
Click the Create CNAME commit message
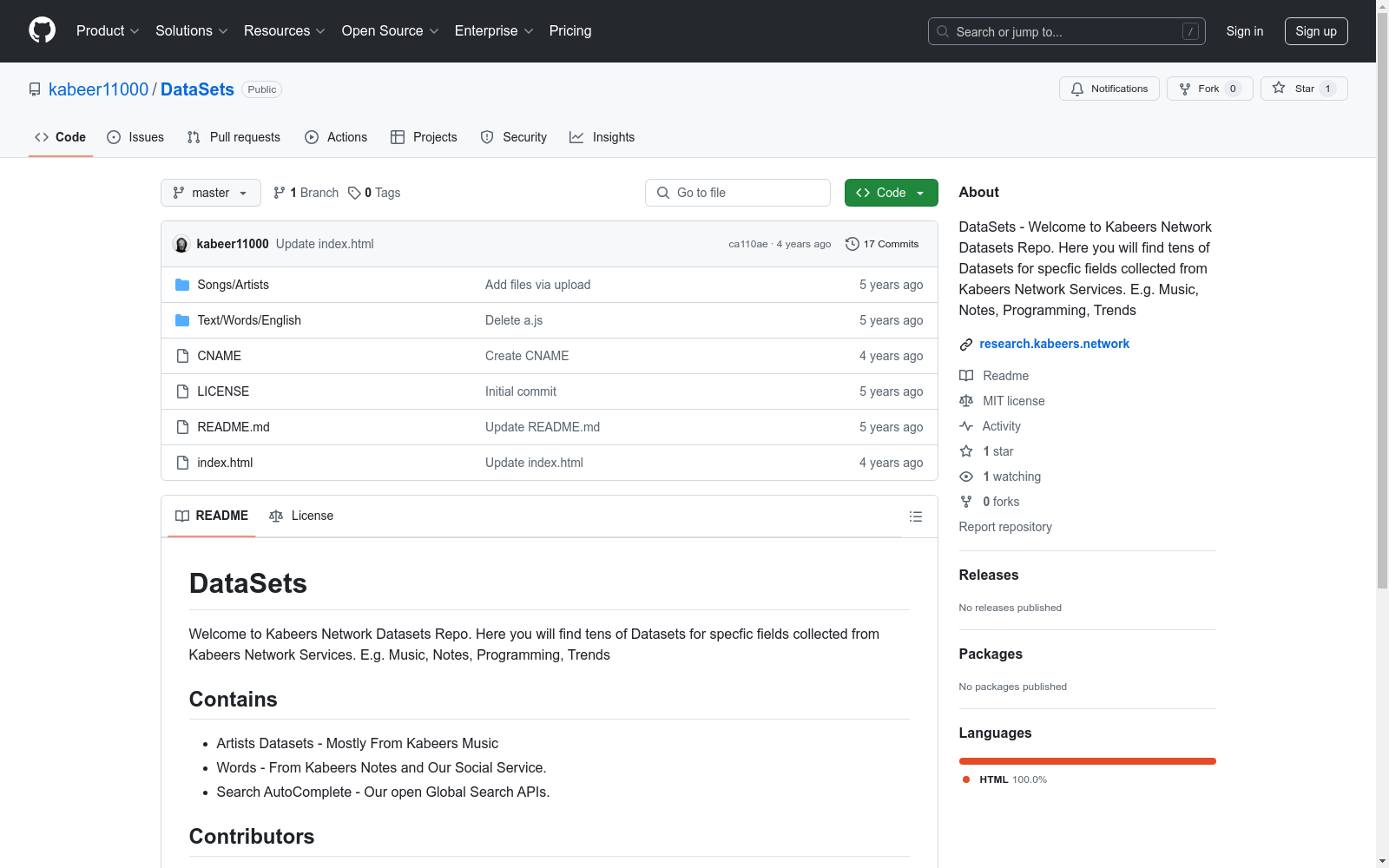pos(527,356)
